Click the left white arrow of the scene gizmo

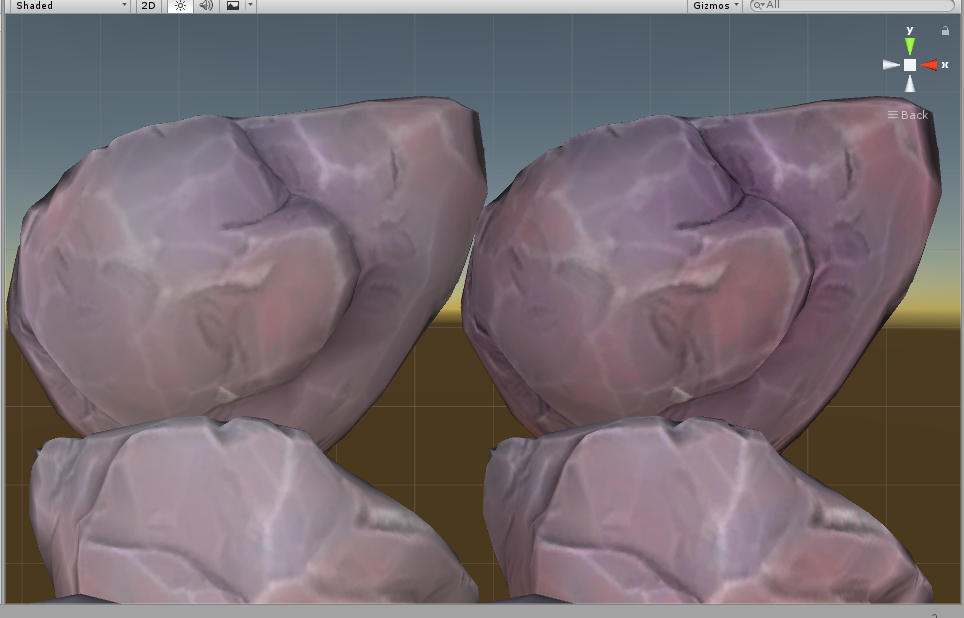(x=890, y=64)
